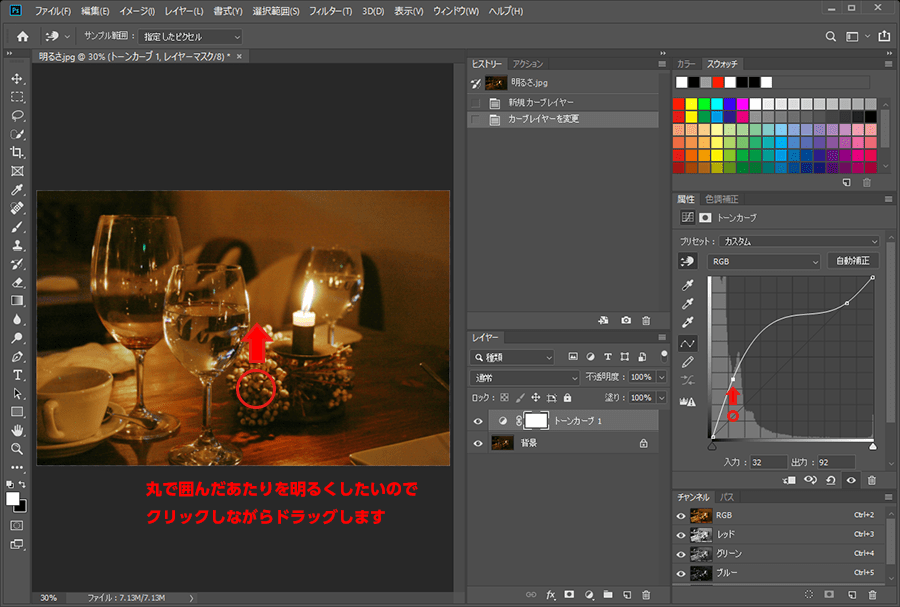Select the Move tool in the toolbar
Viewport: 900px width, 607px height.
point(17,79)
